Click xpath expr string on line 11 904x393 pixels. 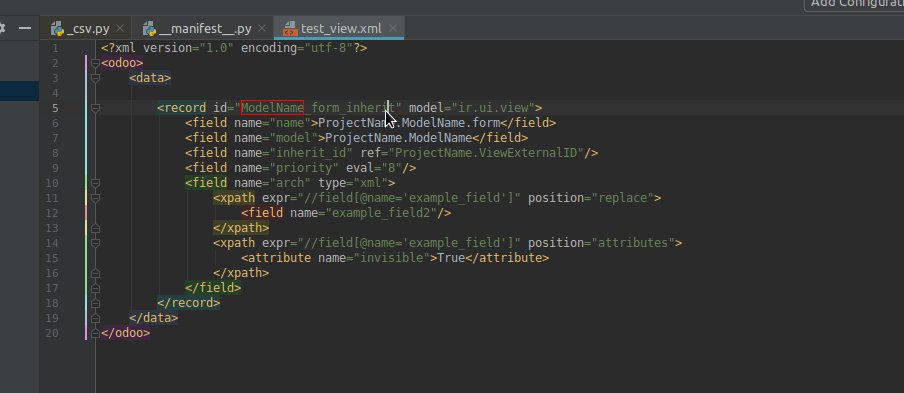point(409,198)
